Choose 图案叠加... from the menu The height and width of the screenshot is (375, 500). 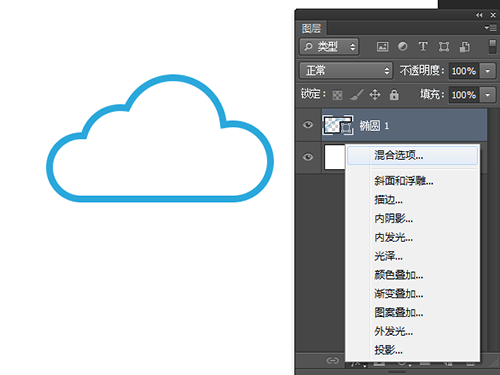pos(413,313)
